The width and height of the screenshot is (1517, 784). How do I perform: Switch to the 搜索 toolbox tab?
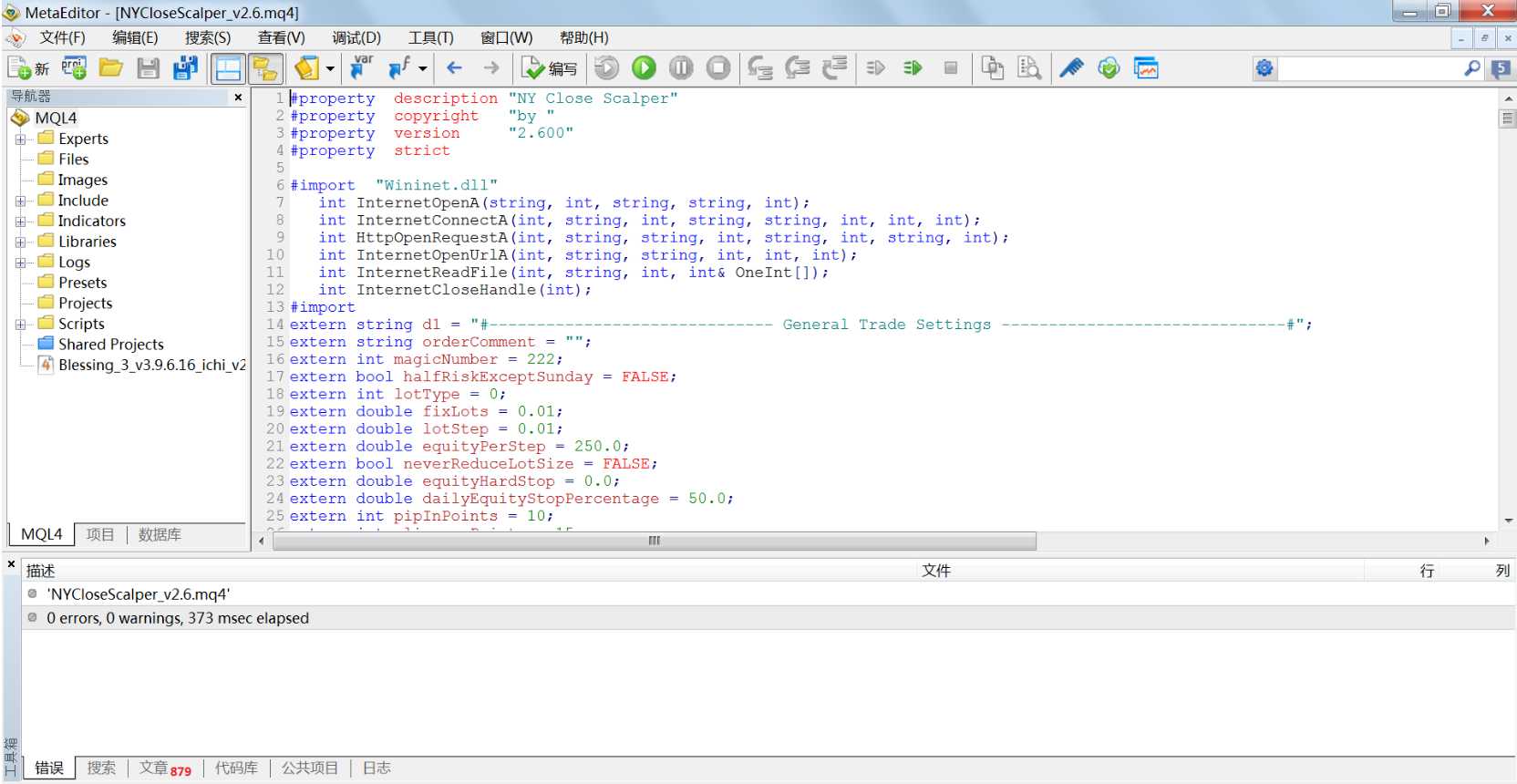click(101, 768)
